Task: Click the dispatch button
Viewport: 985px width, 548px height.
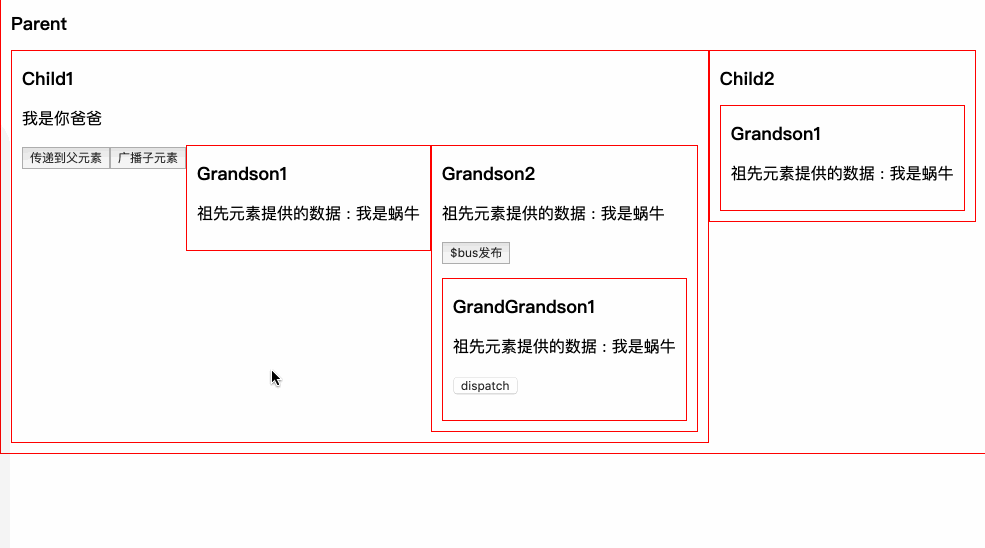Action: click(x=485, y=386)
